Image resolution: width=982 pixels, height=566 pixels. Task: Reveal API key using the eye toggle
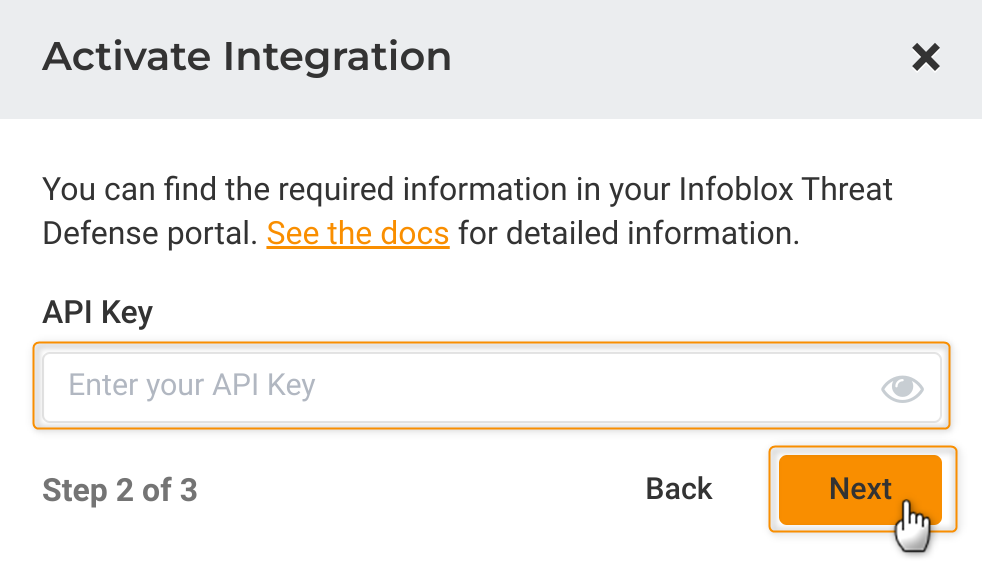coord(901,388)
